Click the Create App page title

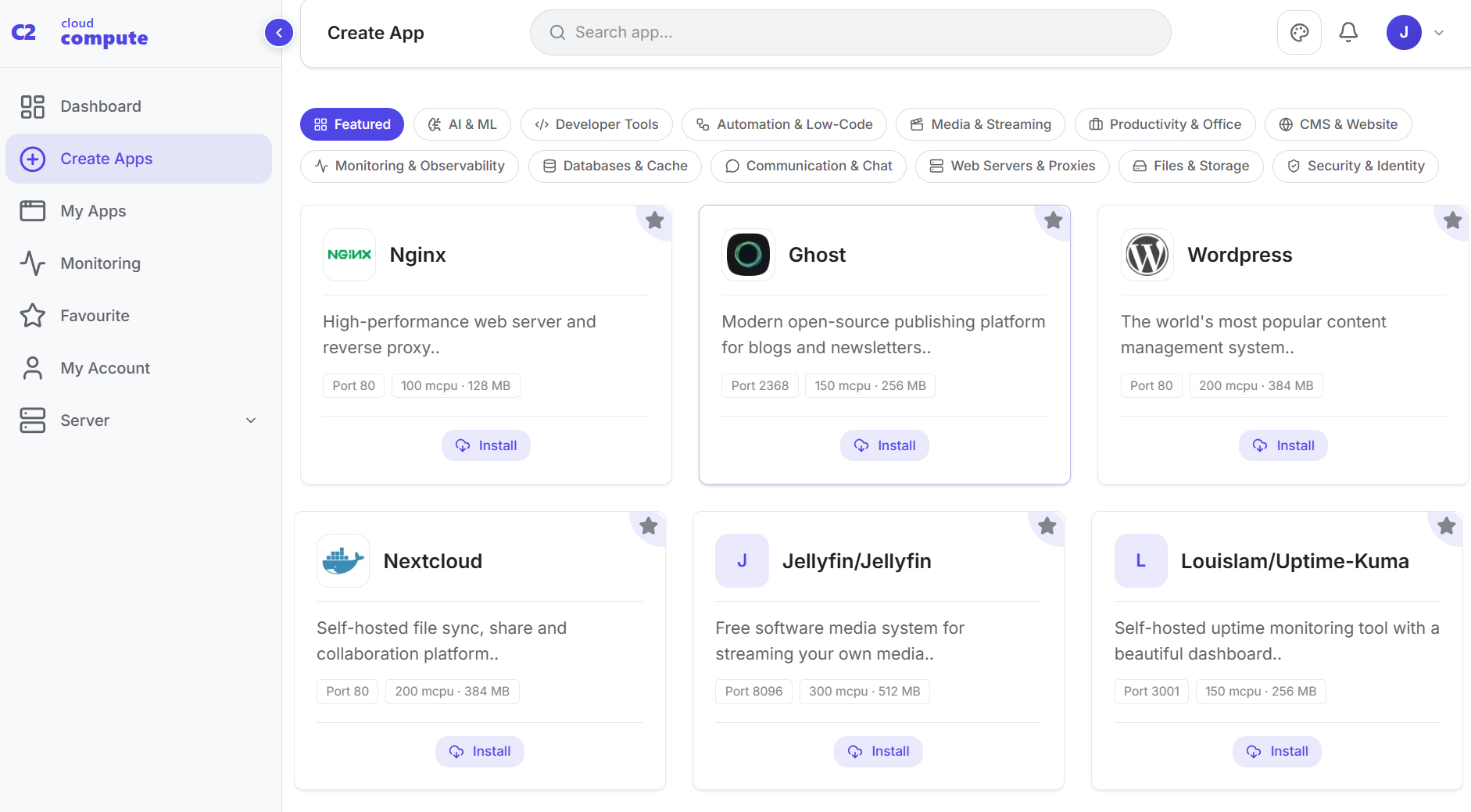coord(376,33)
